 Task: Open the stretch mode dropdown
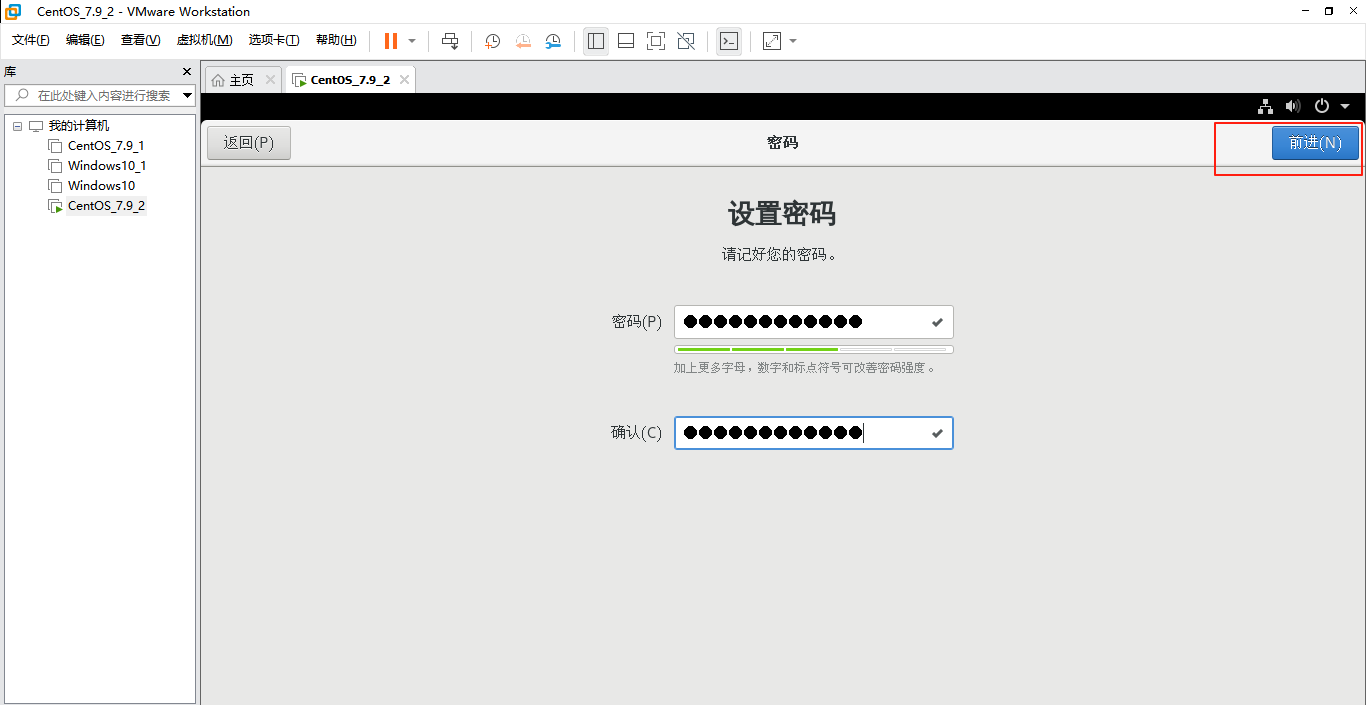click(x=792, y=41)
